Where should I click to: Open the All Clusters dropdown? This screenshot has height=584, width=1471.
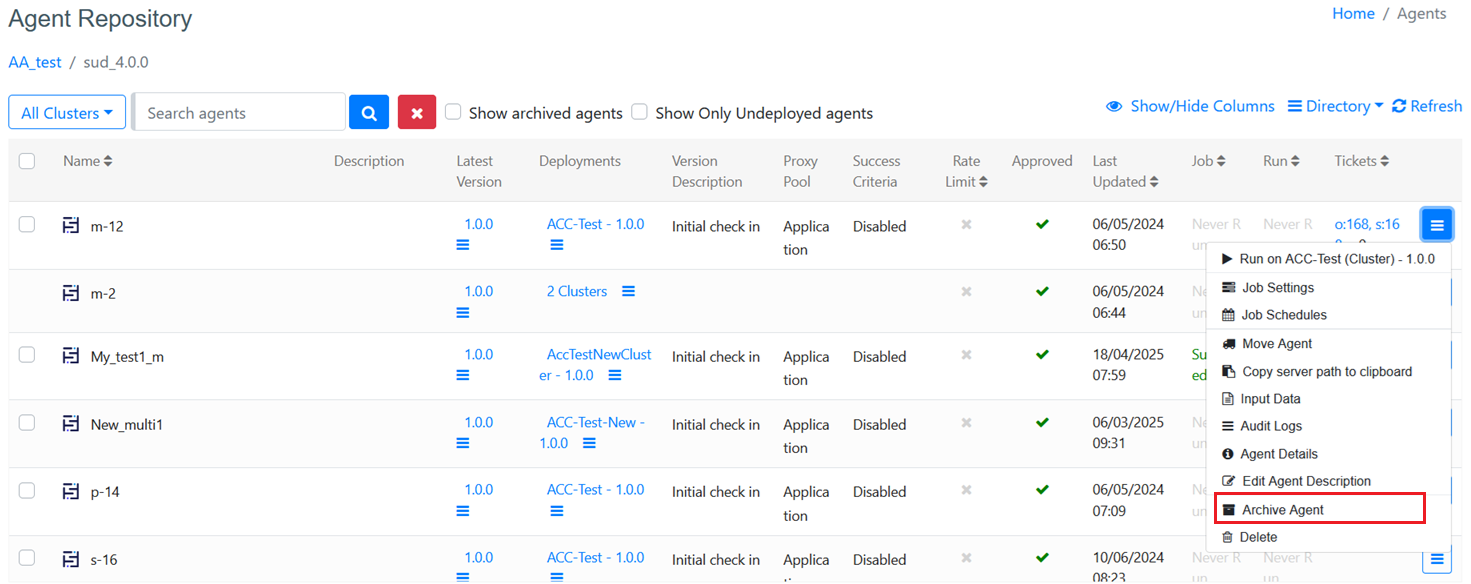67,113
